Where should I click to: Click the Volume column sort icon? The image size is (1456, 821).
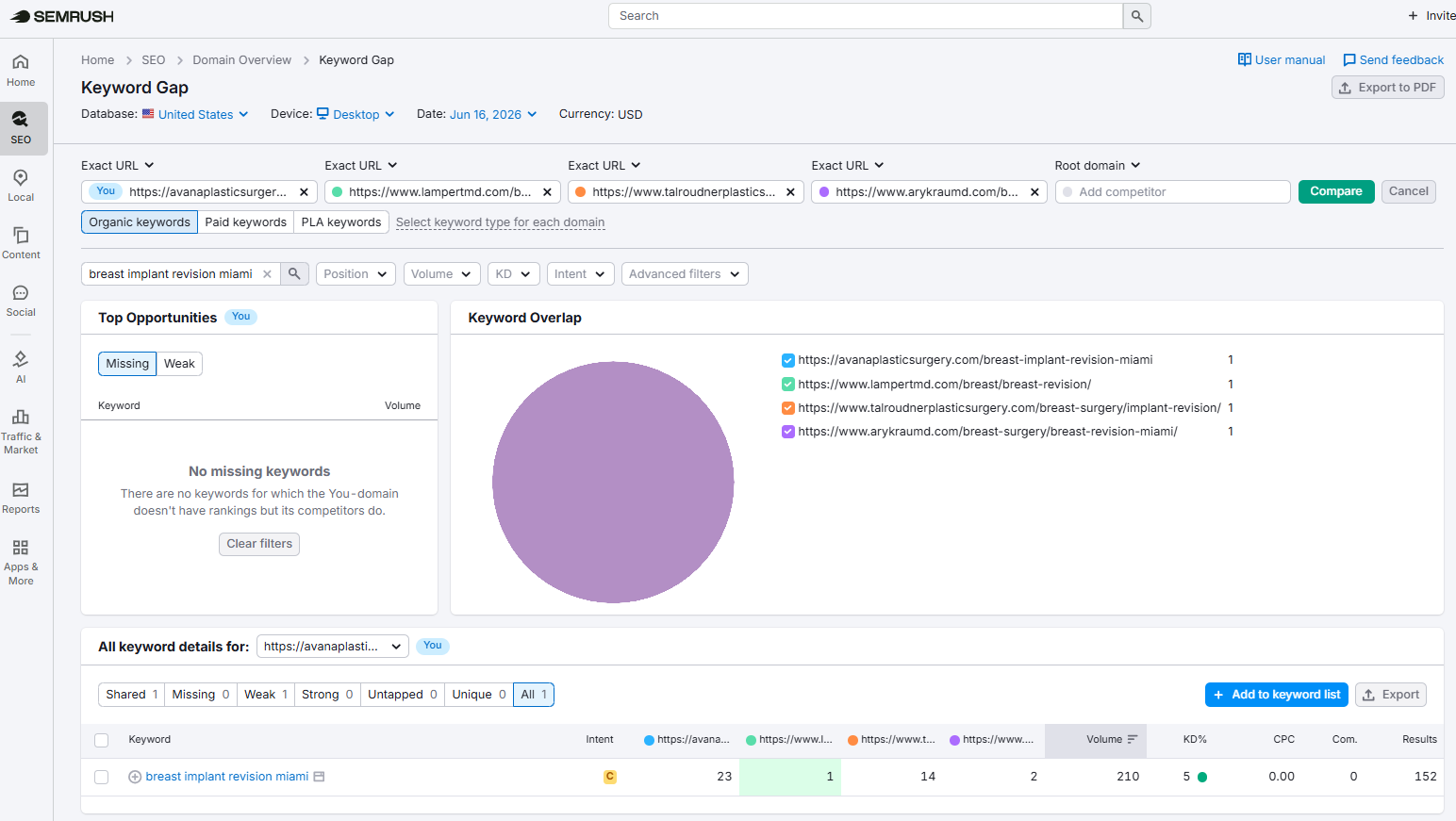click(1133, 740)
